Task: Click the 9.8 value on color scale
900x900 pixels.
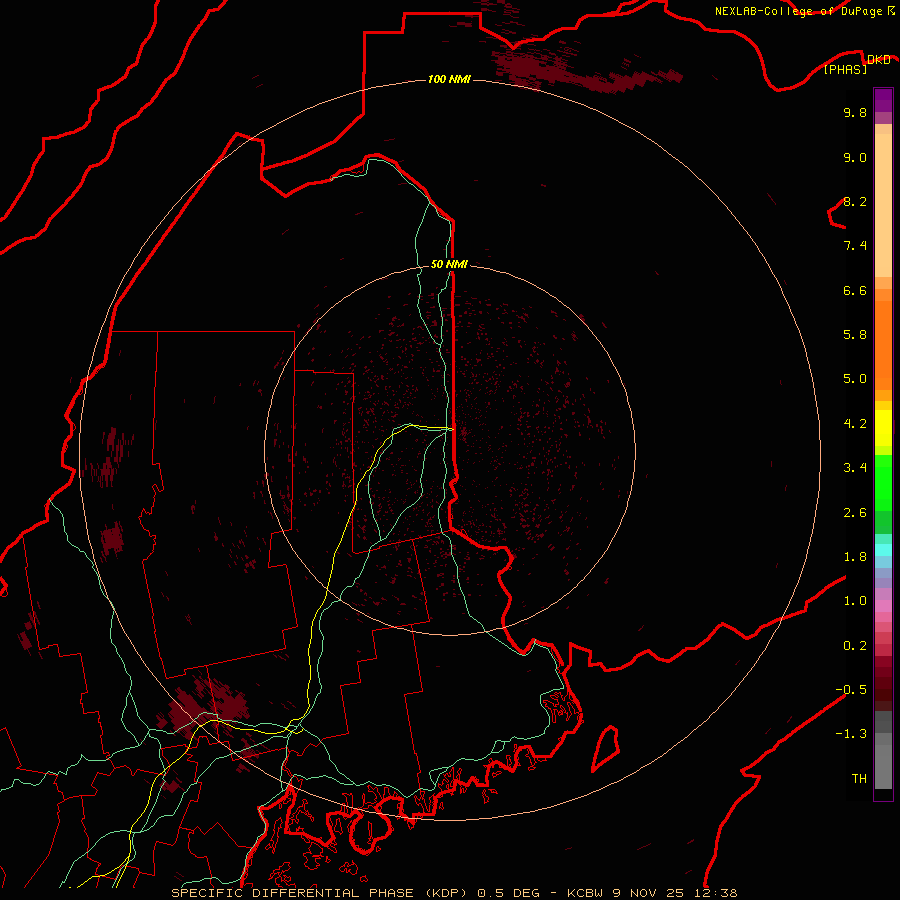Action: coord(855,112)
